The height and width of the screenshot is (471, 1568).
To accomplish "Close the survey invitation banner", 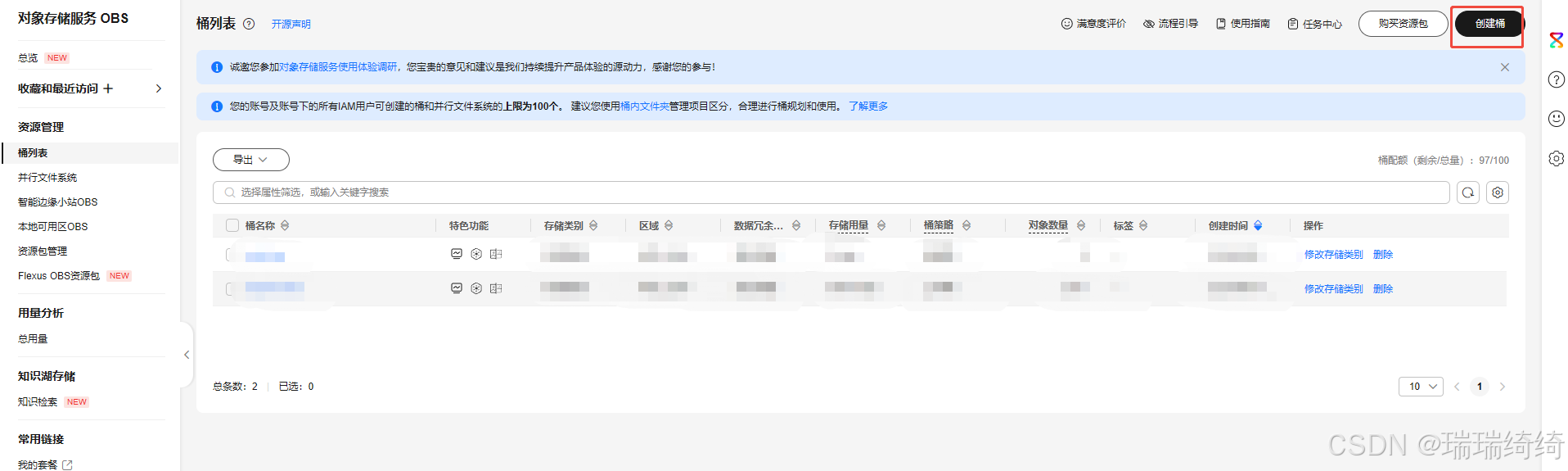I will click(1504, 67).
